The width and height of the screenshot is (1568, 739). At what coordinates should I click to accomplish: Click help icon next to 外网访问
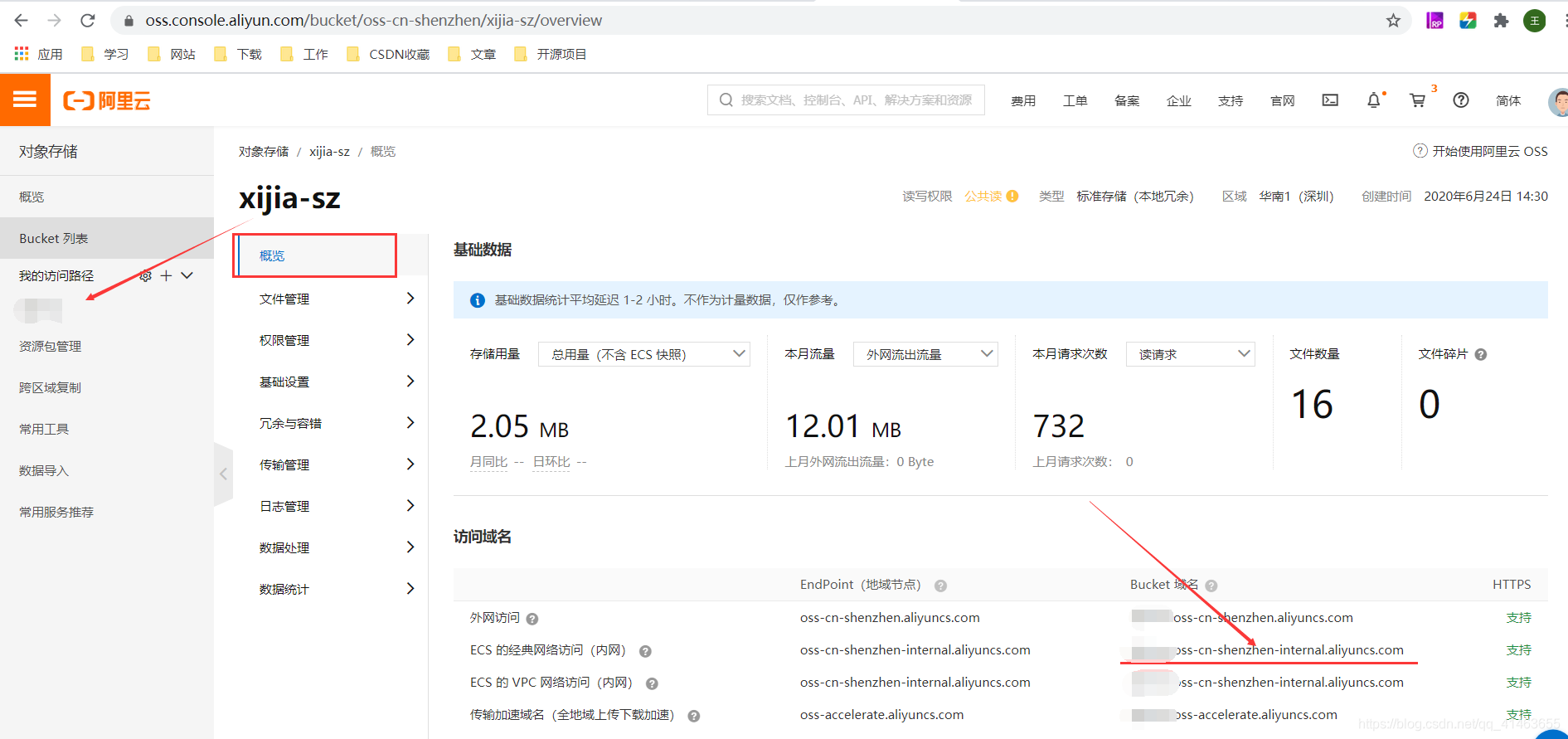(x=532, y=619)
